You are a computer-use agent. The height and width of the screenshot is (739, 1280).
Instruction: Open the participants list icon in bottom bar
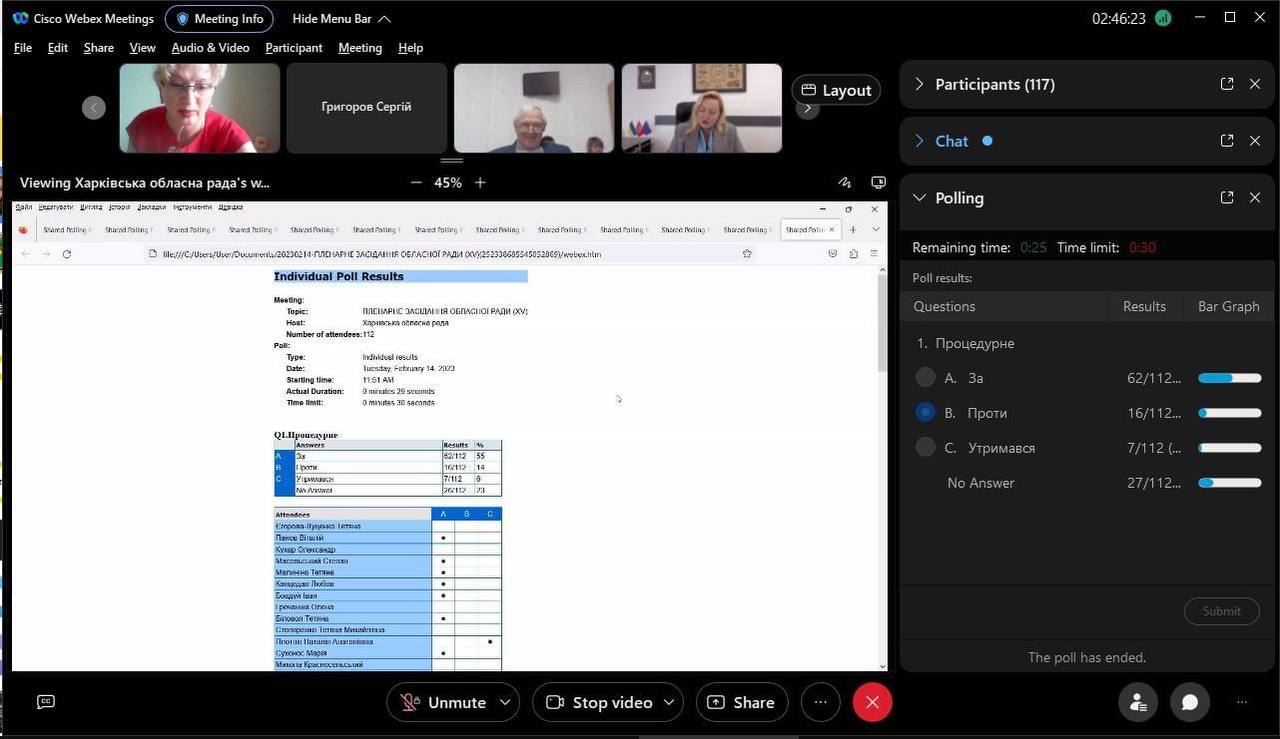tap(1138, 702)
